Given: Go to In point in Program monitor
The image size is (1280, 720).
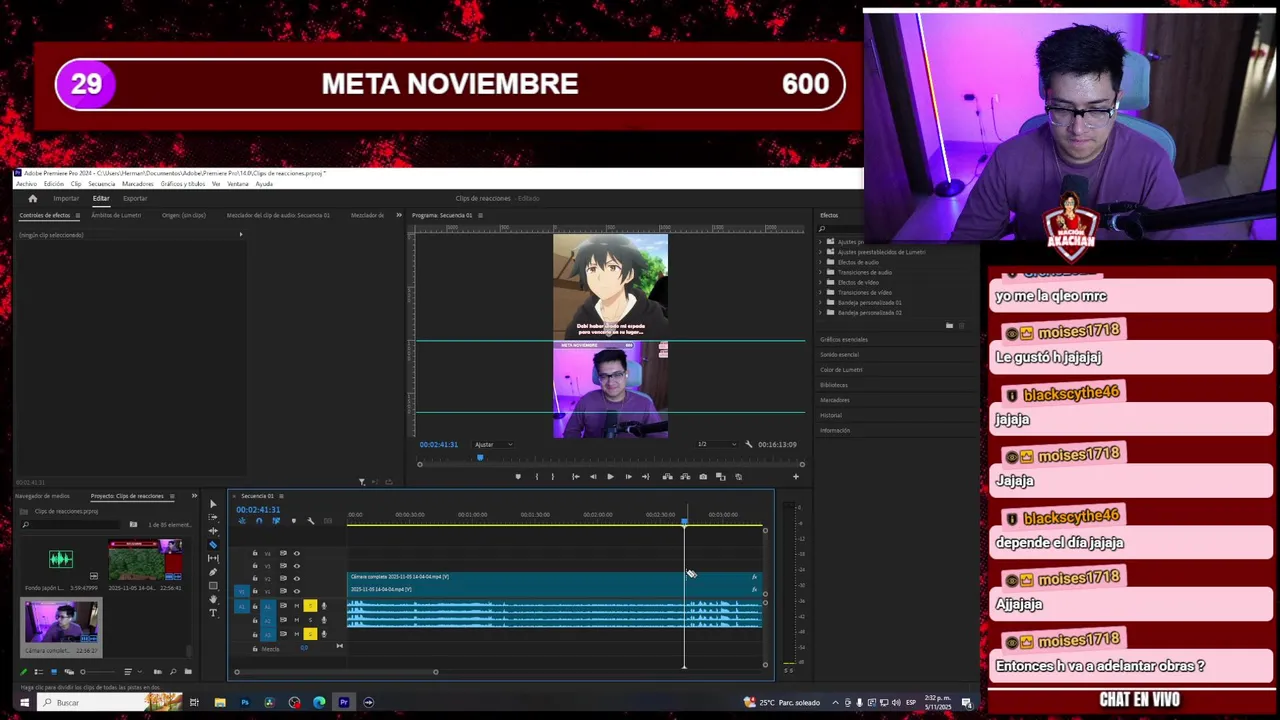Looking at the screenshot, I should tap(576, 476).
